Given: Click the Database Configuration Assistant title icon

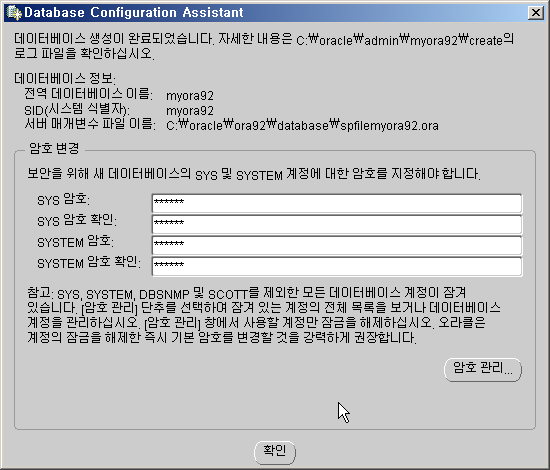Looking at the screenshot, I should 14,13.
